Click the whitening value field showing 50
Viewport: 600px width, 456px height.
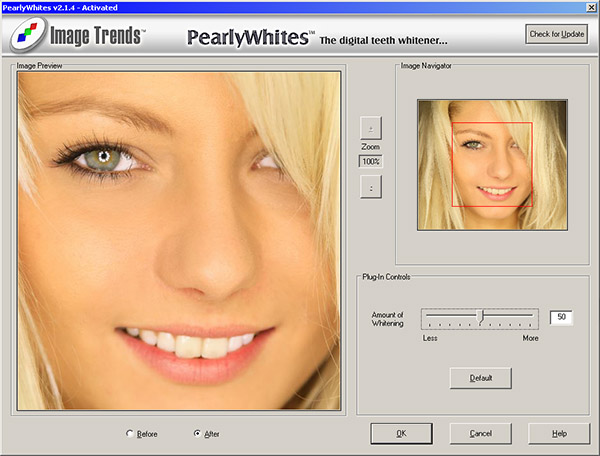pyautogui.click(x=561, y=317)
